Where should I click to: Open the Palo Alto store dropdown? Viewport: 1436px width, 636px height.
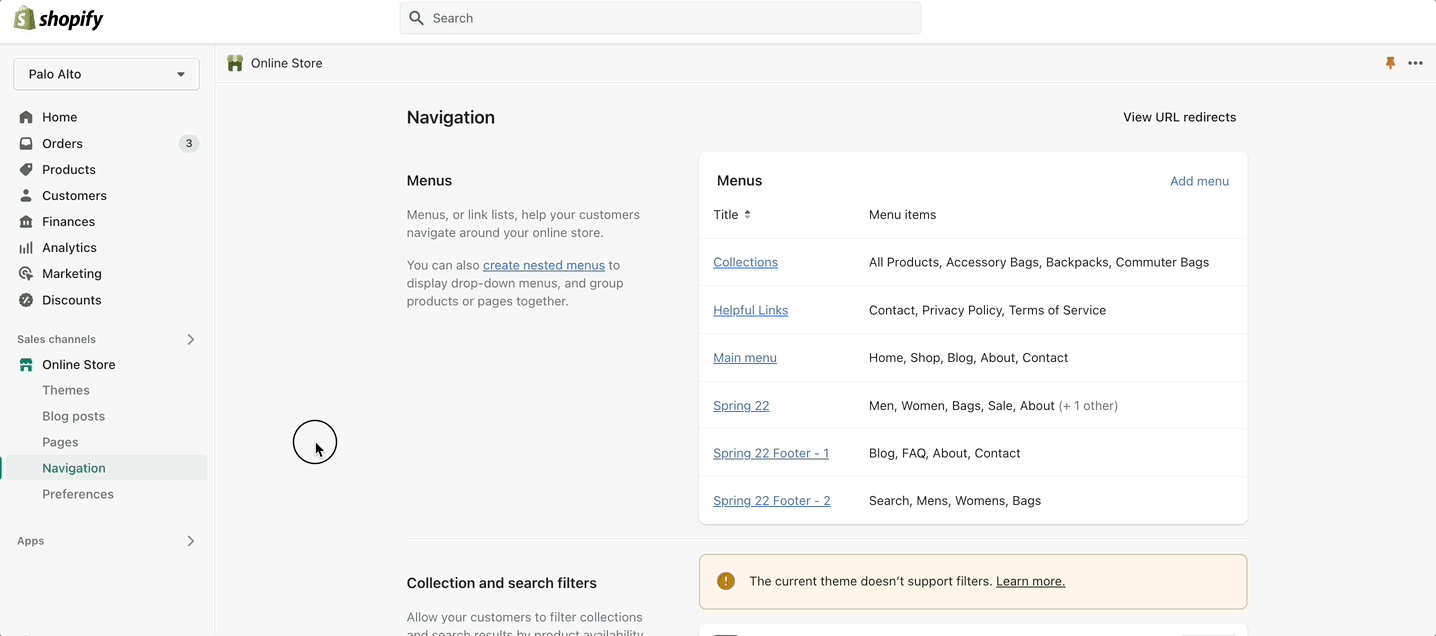[106, 74]
